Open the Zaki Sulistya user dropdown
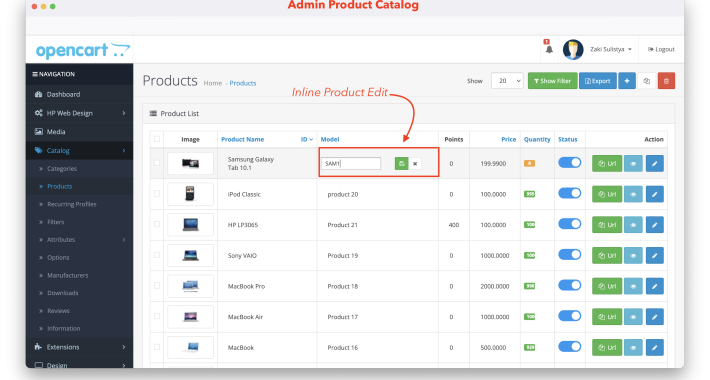 point(610,49)
